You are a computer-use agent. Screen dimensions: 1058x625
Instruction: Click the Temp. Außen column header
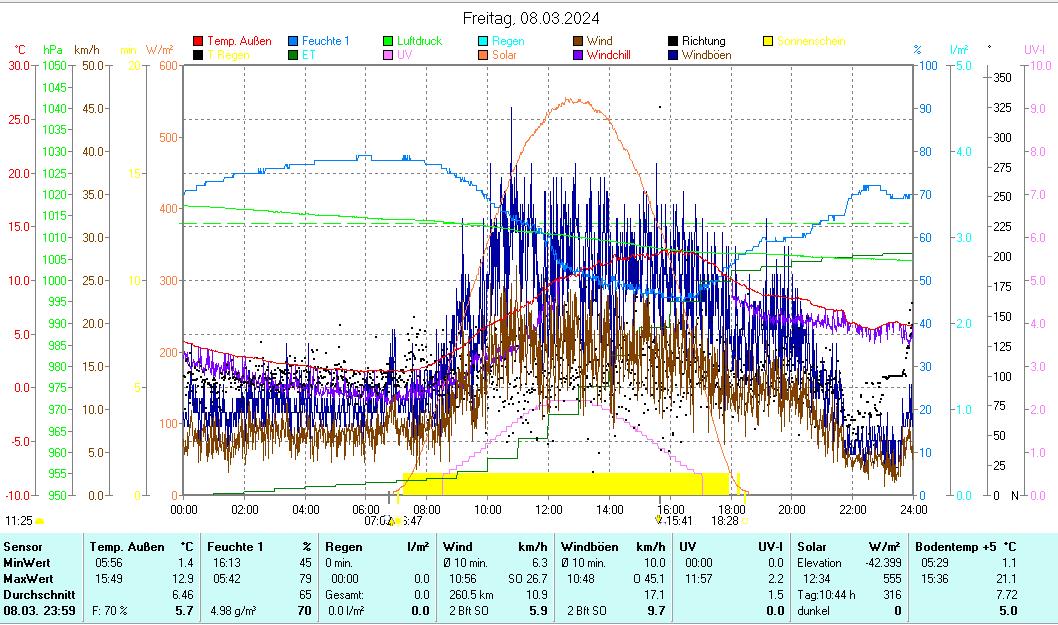[126, 547]
